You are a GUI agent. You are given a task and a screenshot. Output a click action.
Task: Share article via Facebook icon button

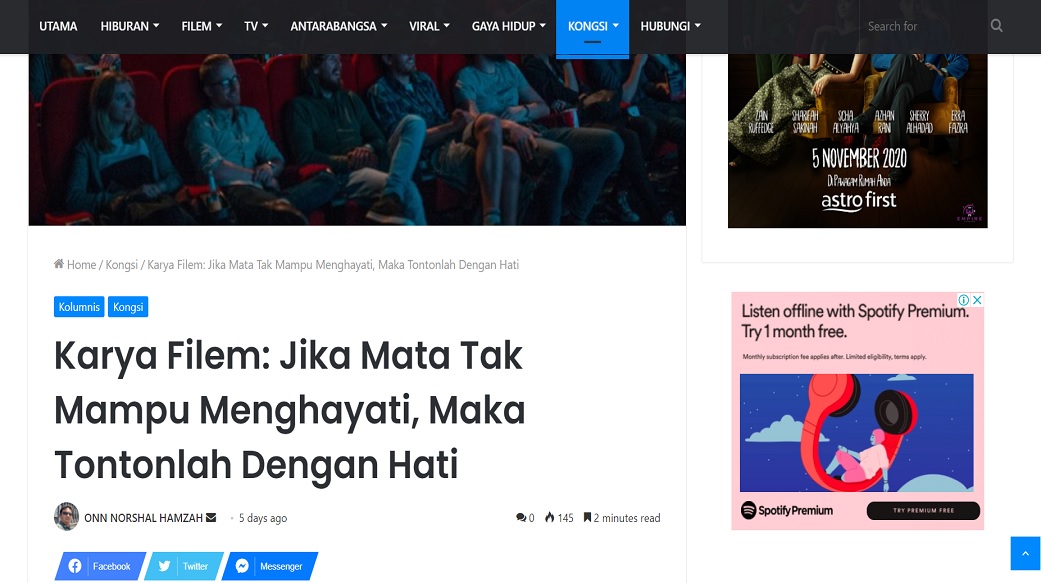(100, 566)
